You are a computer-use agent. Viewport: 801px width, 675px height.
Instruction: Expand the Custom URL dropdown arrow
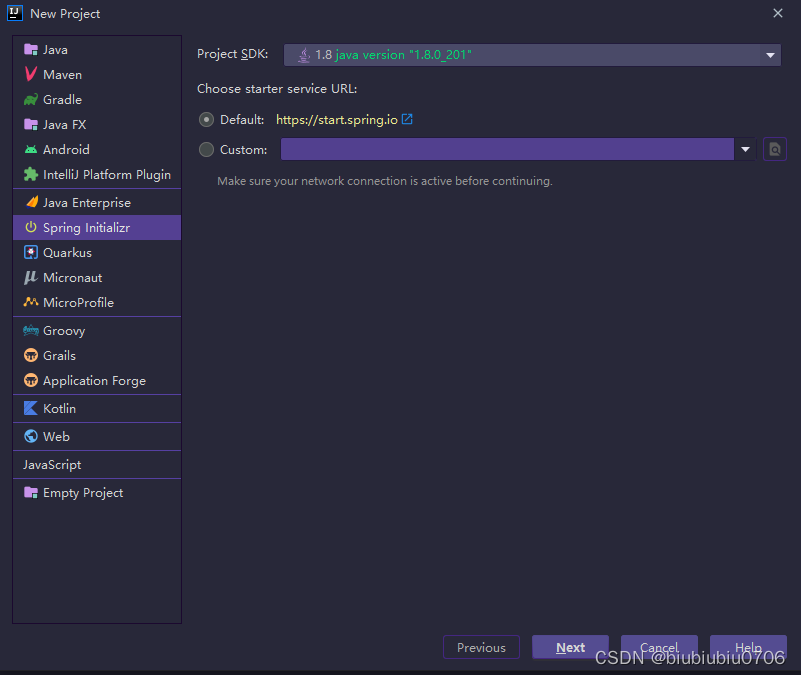click(746, 148)
